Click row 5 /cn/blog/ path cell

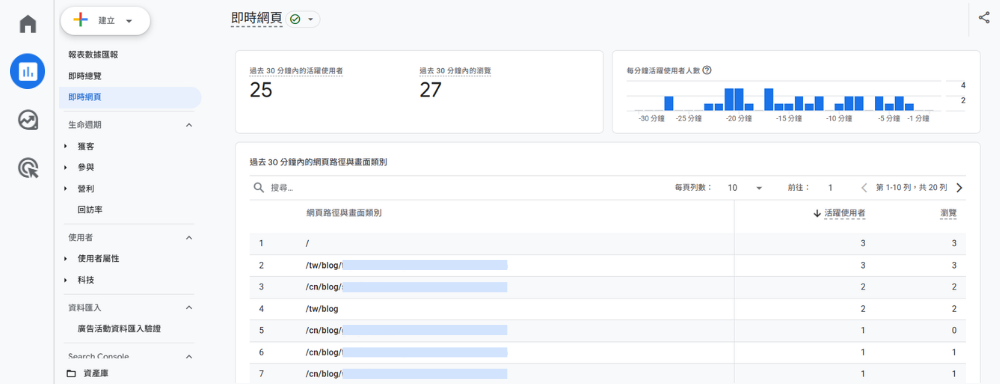[406, 330]
